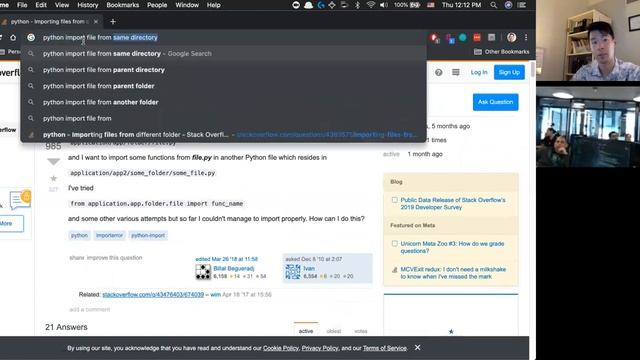Dismiss the cookie notice banner
The image size is (640, 360).
tap(417, 348)
